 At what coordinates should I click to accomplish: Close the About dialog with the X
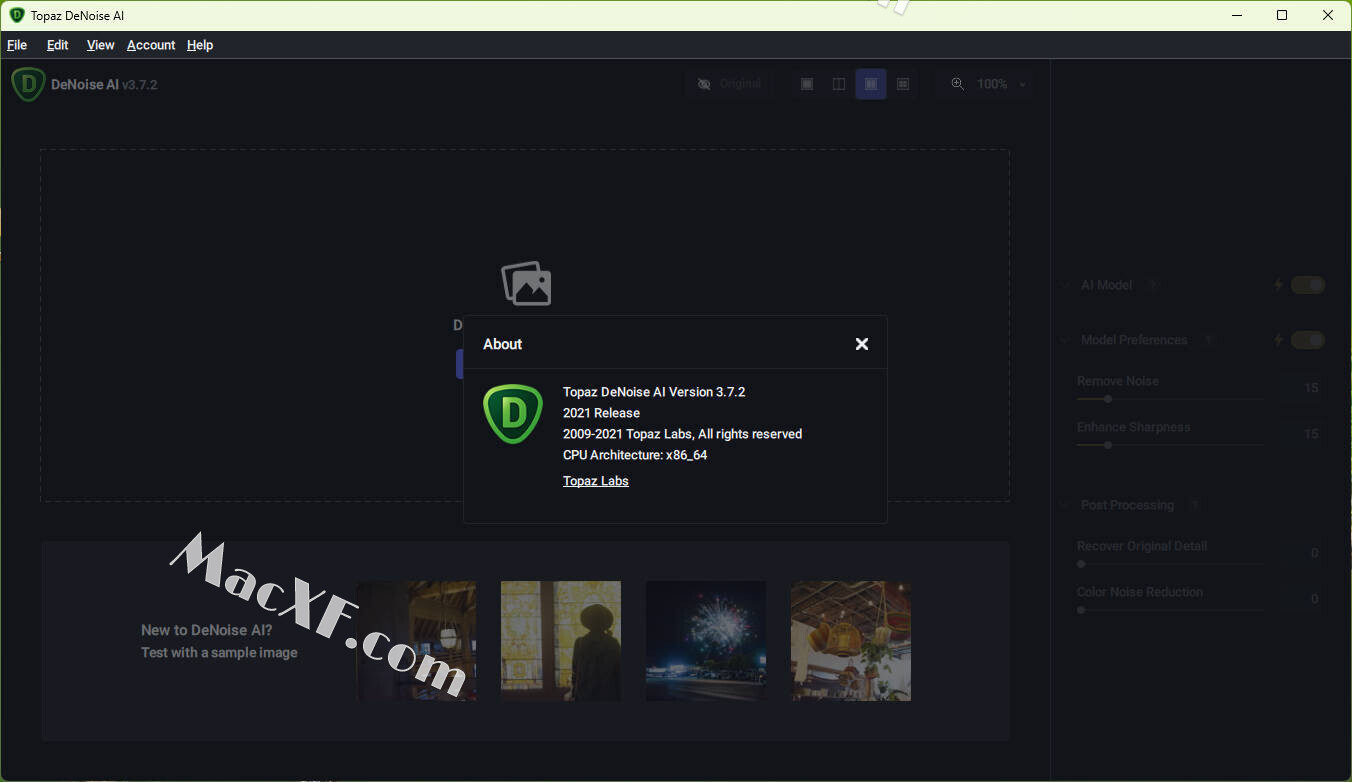[x=861, y=344]
